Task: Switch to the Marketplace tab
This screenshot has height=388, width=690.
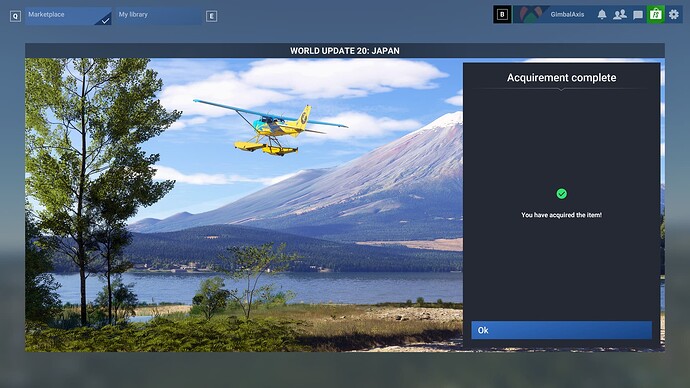Action: tap(68, 16)
